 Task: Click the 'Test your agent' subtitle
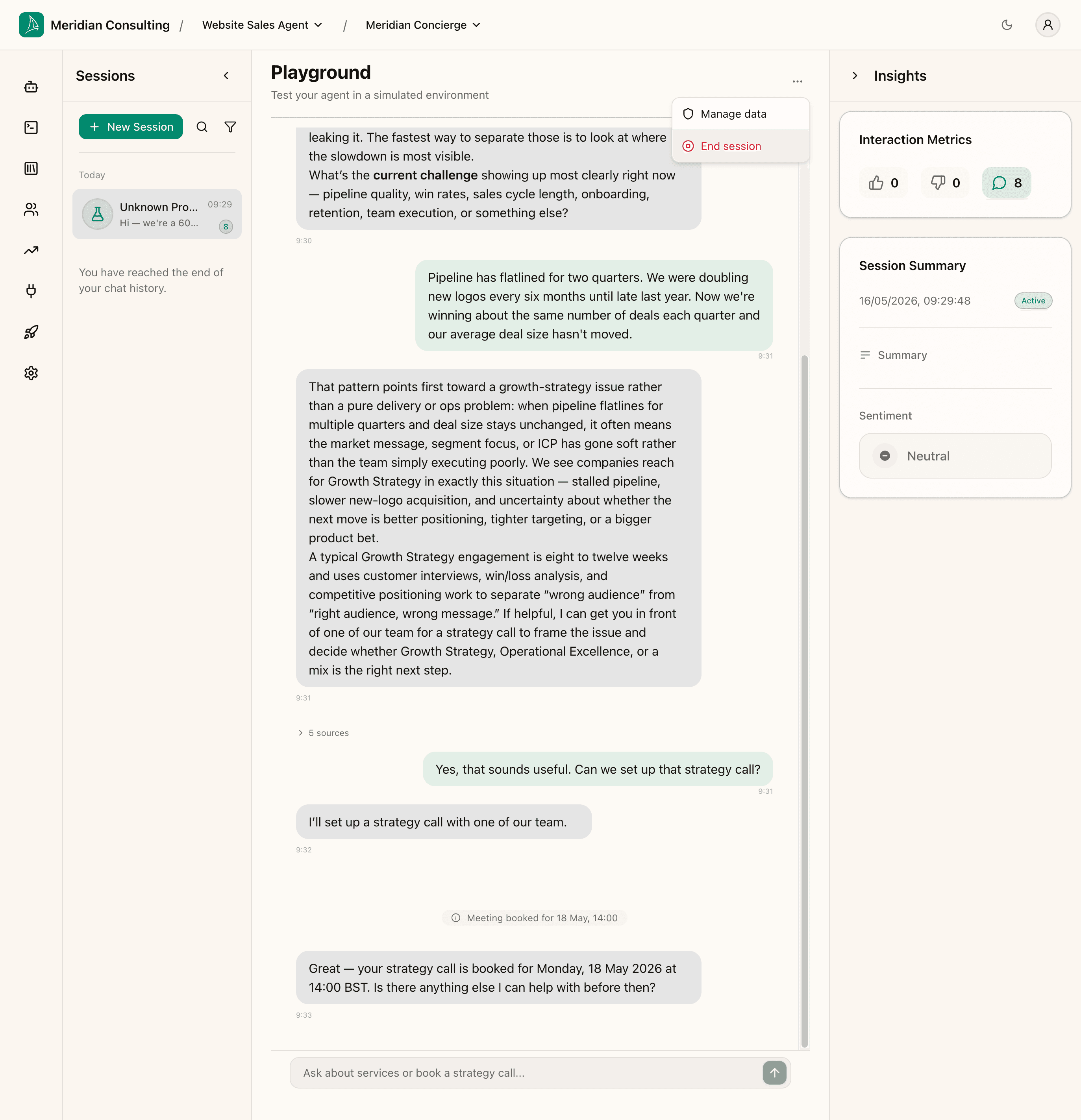[379, 95]
